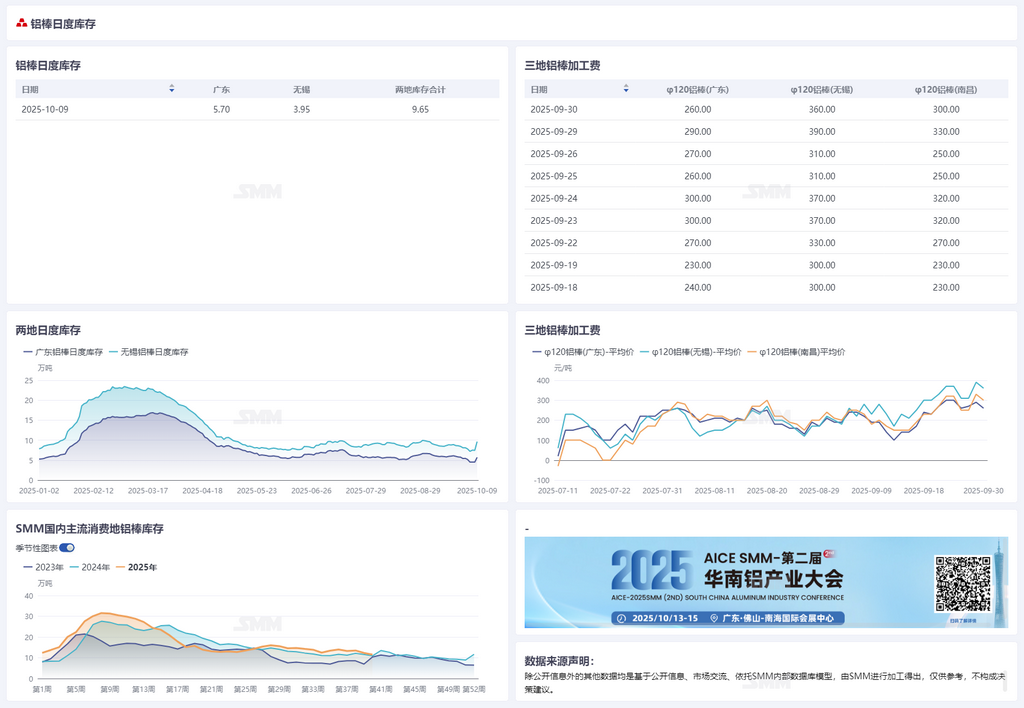Click the location pin icon in the banner
Image resolution: width=1024 pixels, height=708 pixels.
(714, 619)
